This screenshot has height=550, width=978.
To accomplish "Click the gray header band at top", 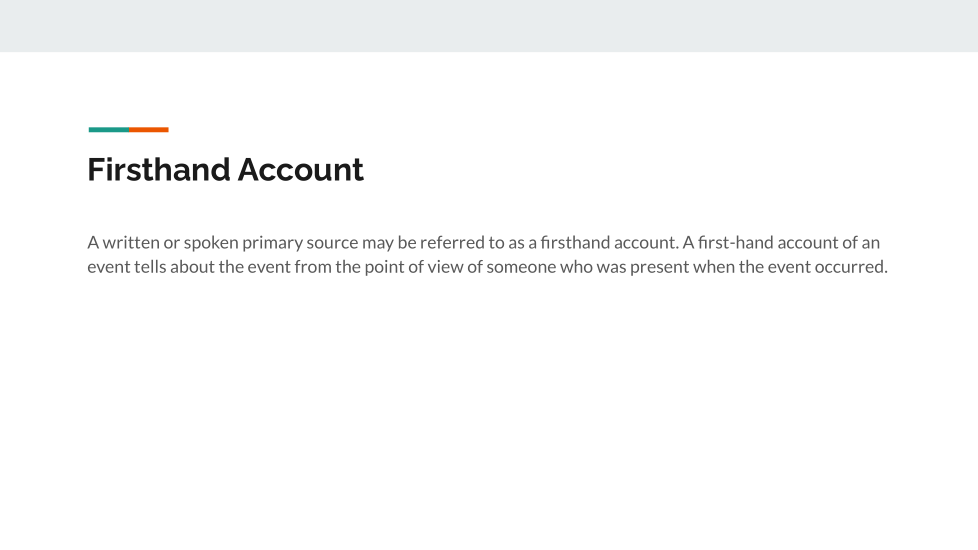I will point(489,26).
